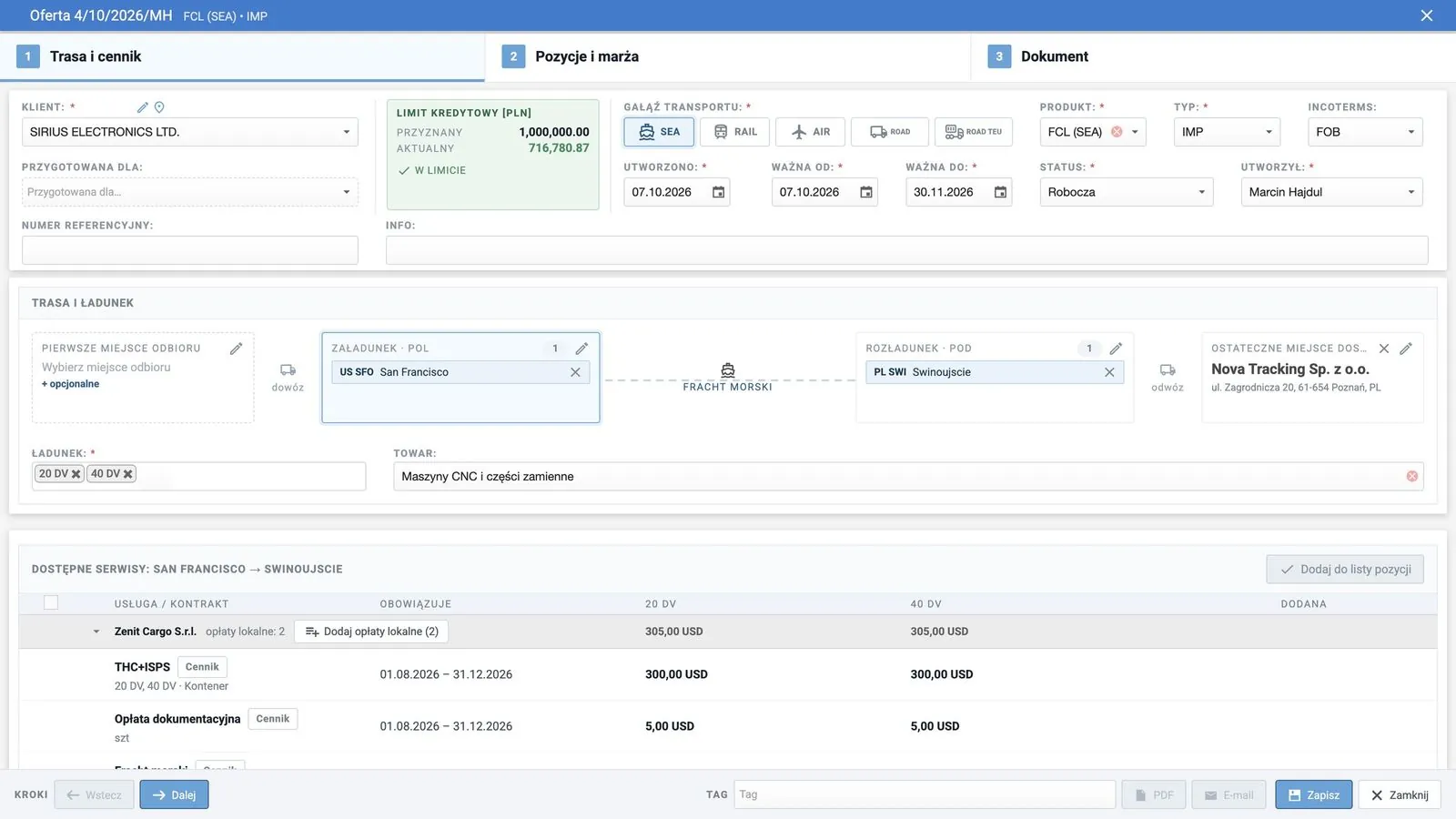1456x819 pixels.
Task: Edit client with pencil icon beside Klient
Action: tap(142, 107)
